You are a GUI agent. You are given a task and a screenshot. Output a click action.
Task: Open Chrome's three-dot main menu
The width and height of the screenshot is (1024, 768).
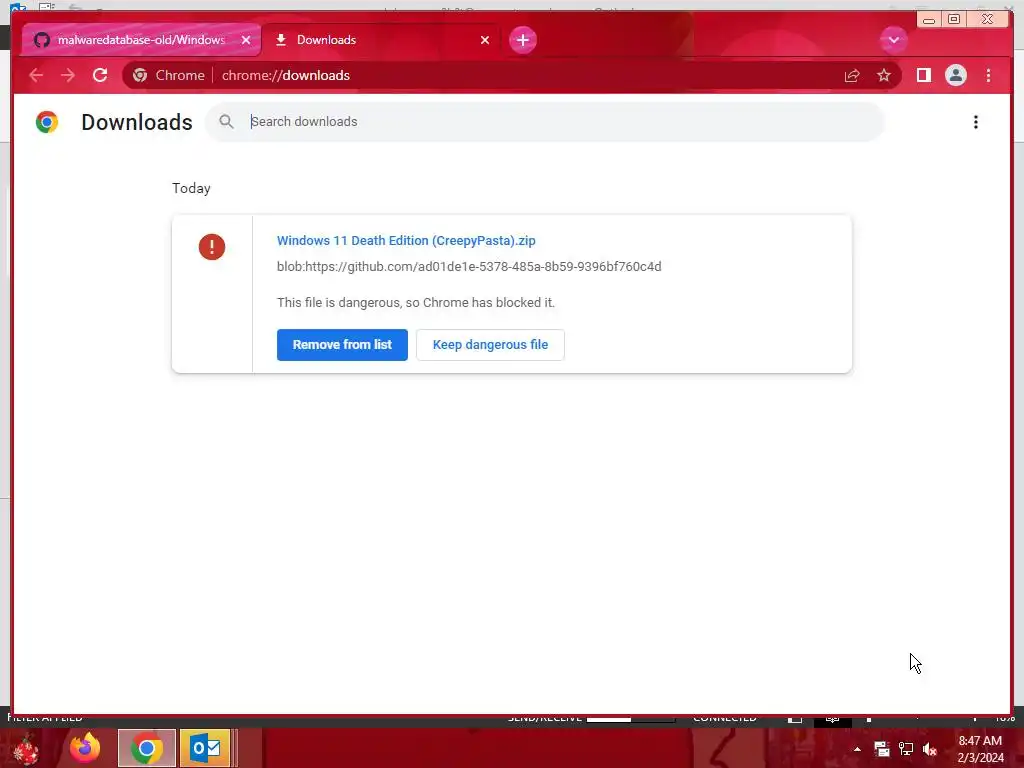click(988, 76)
